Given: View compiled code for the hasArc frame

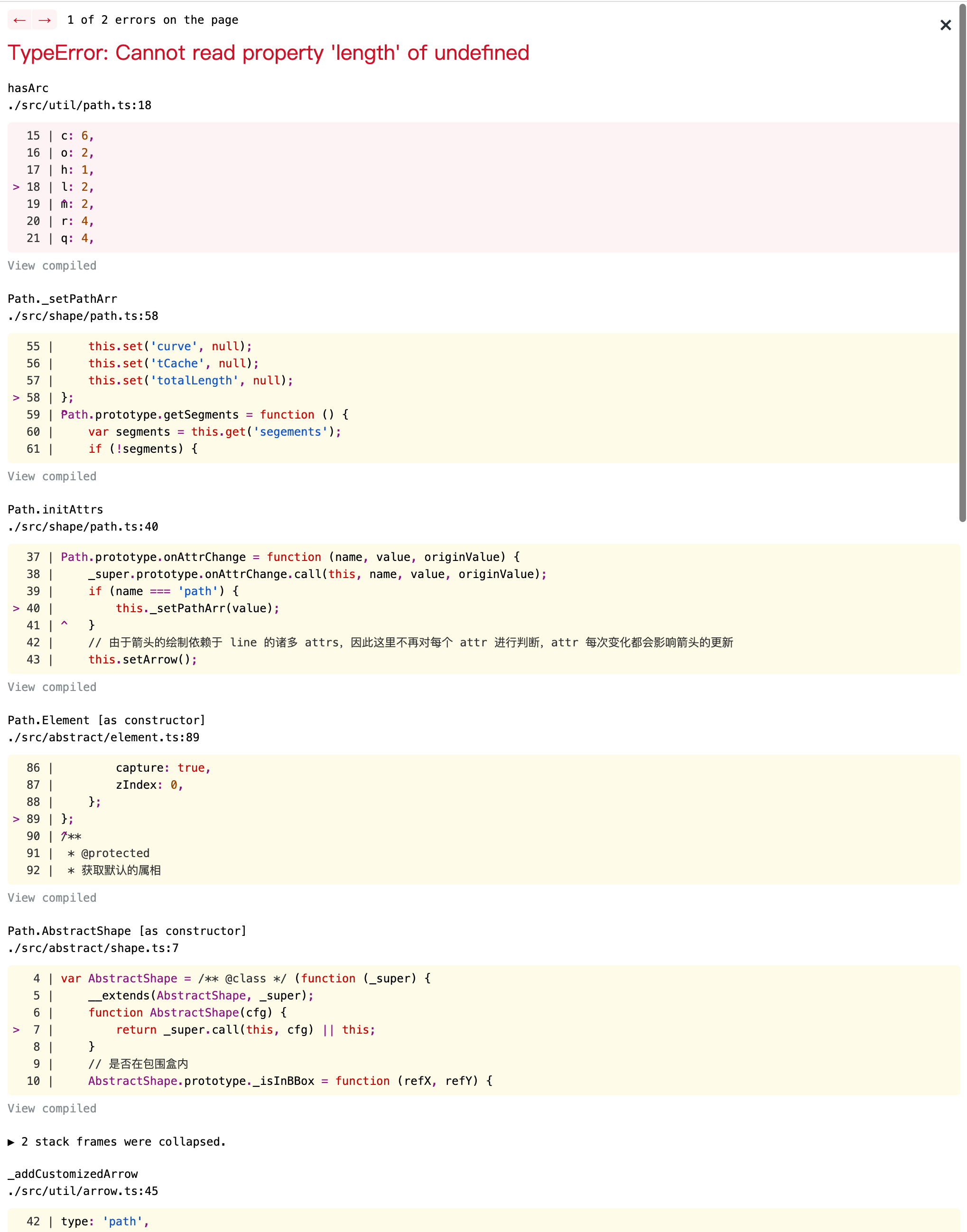Looking at the screenshot, I should 52,266.
